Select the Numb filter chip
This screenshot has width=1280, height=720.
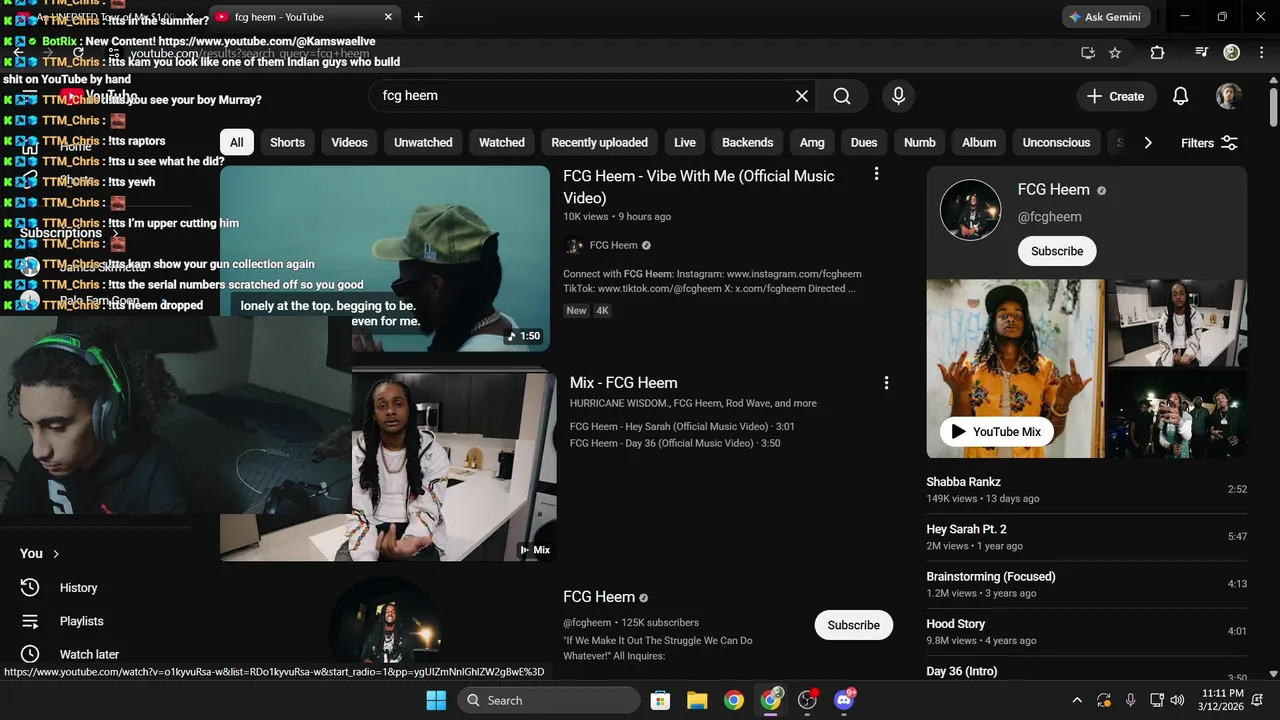(x=920, y=142)
